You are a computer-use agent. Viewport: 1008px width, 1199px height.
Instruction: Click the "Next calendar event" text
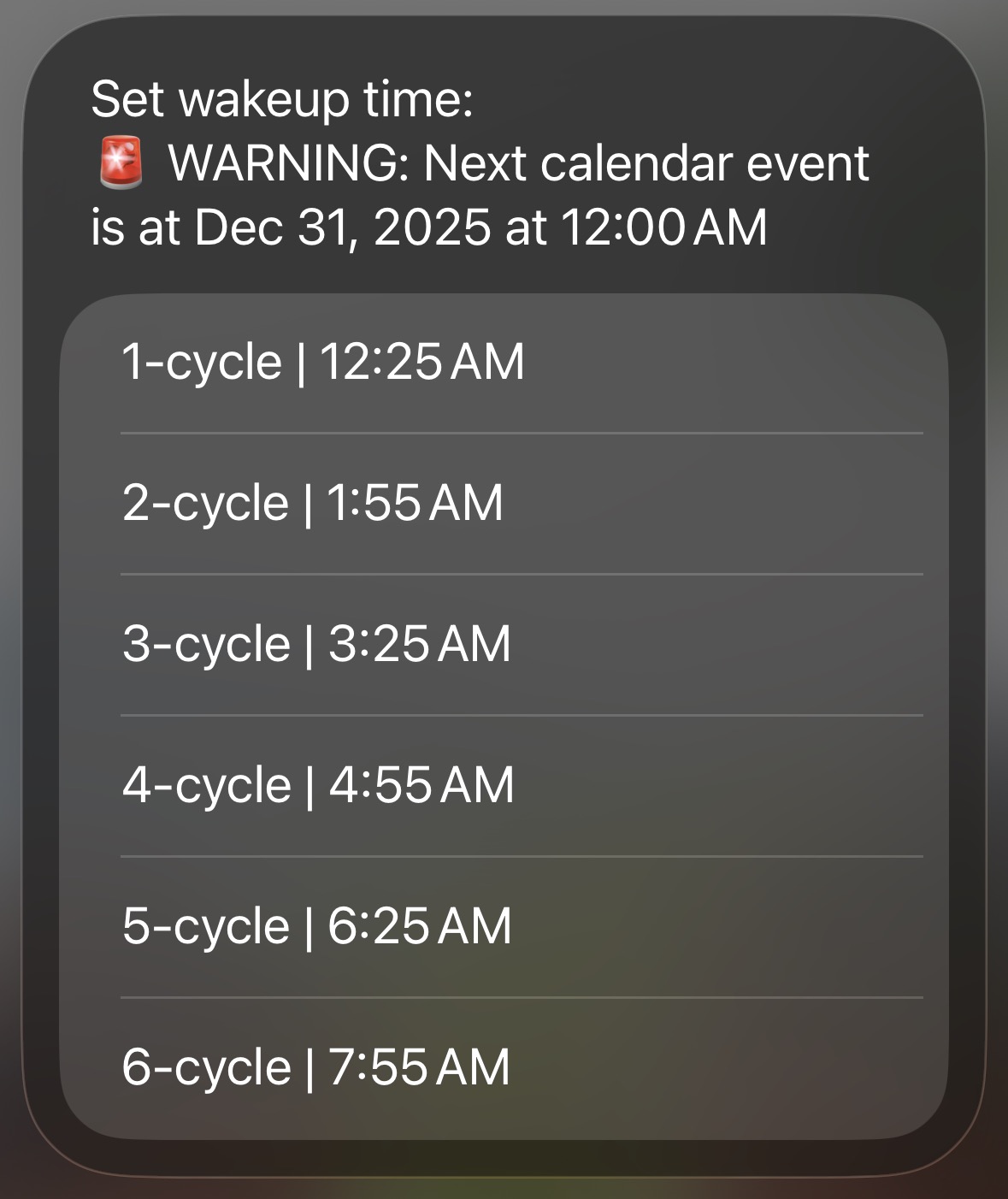coord(645,163)
